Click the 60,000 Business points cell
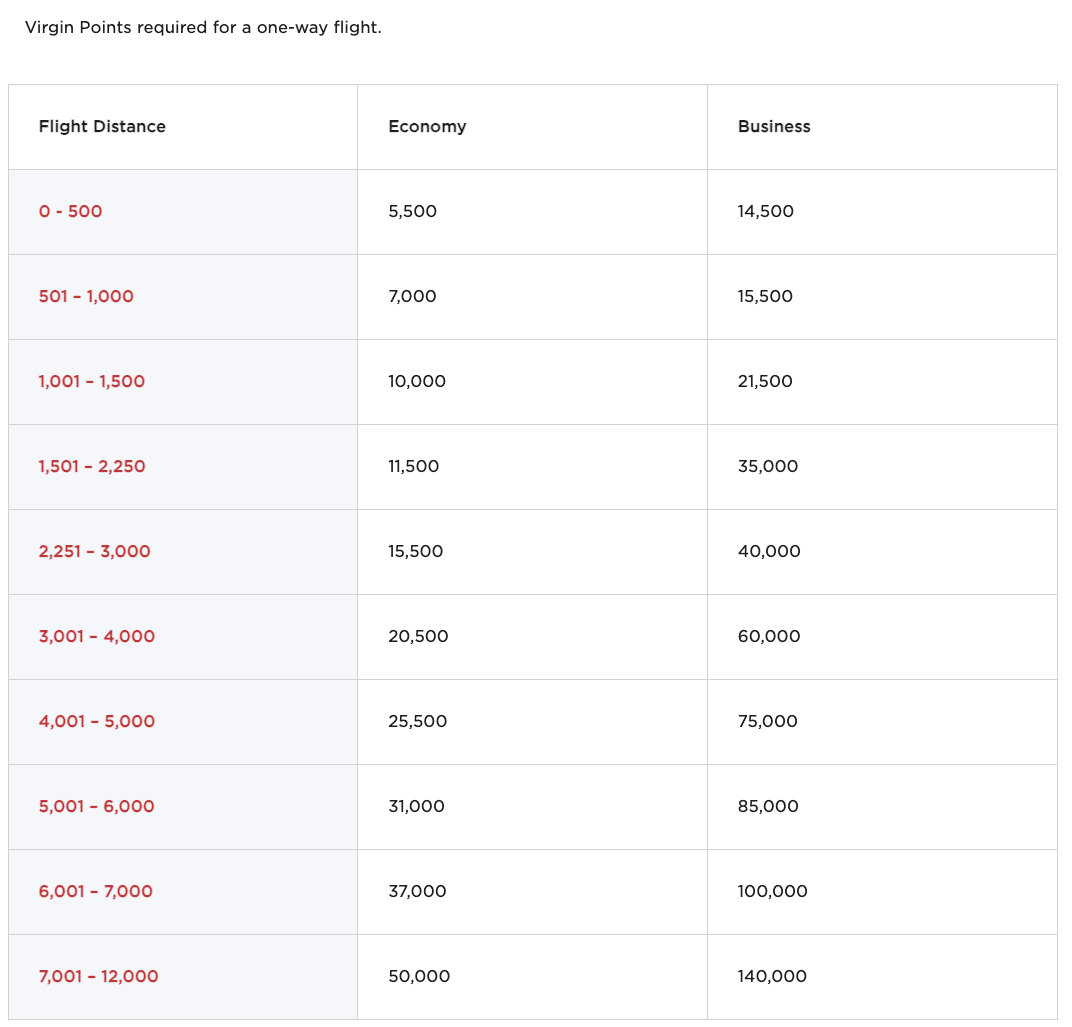The image size is (1072, 1027). pos(769,637)
